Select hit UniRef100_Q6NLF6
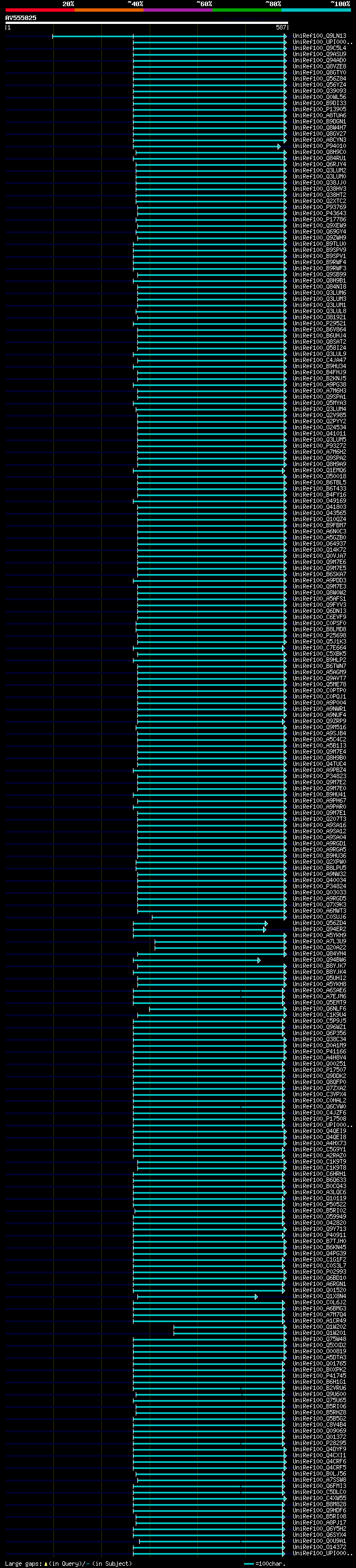This screenshot has width=356, height=1568. tap(319, 1008)
